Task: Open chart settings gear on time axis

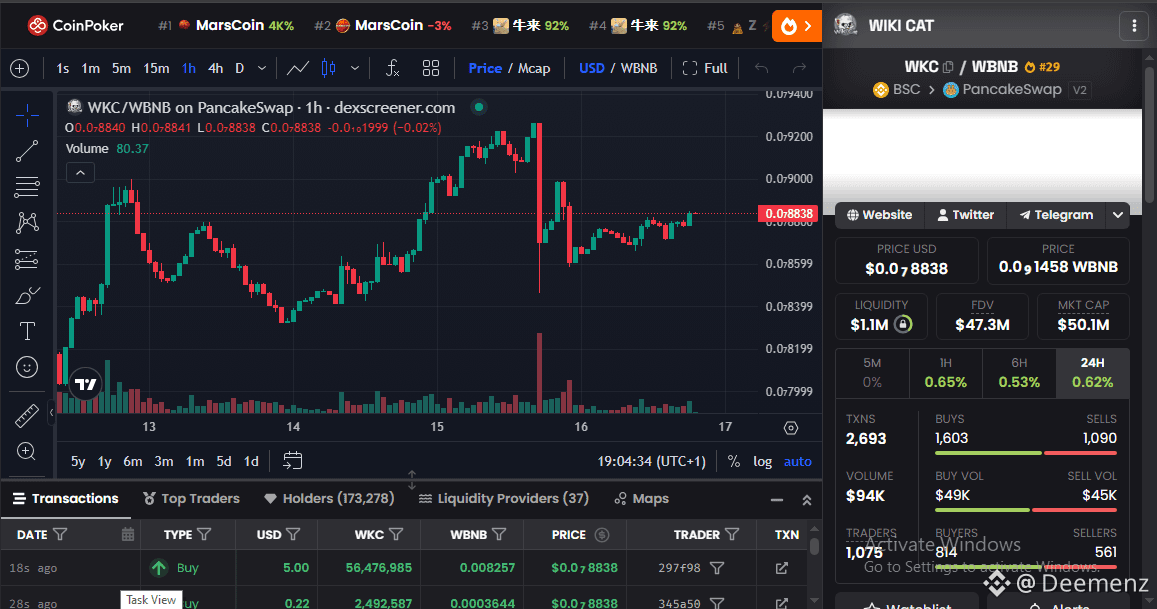Action: (791, 427)
